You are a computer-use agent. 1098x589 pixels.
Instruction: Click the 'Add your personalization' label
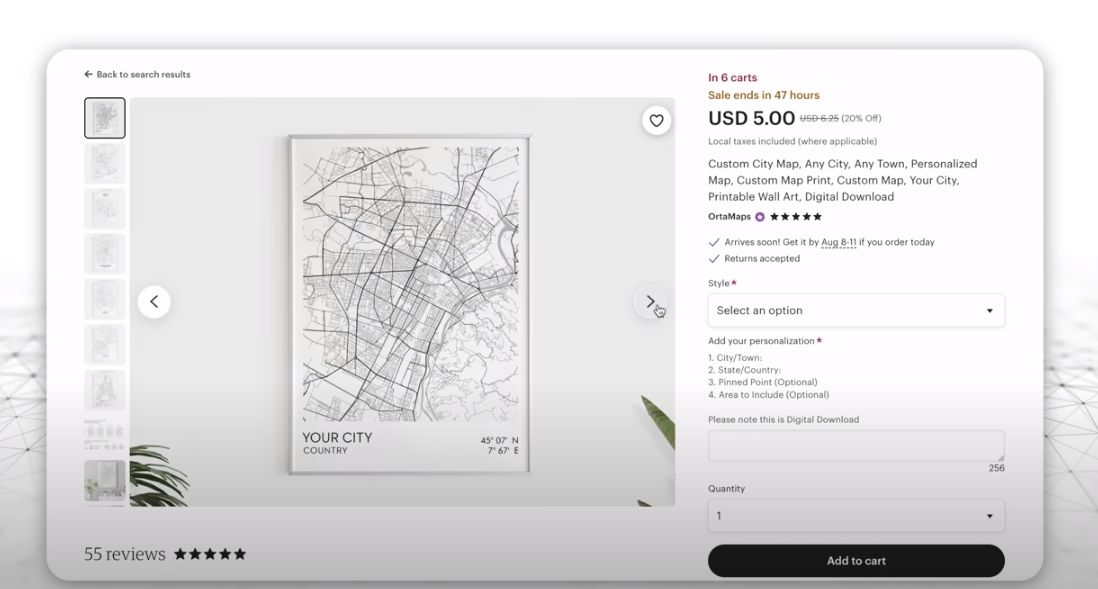[x=761, y=341]
